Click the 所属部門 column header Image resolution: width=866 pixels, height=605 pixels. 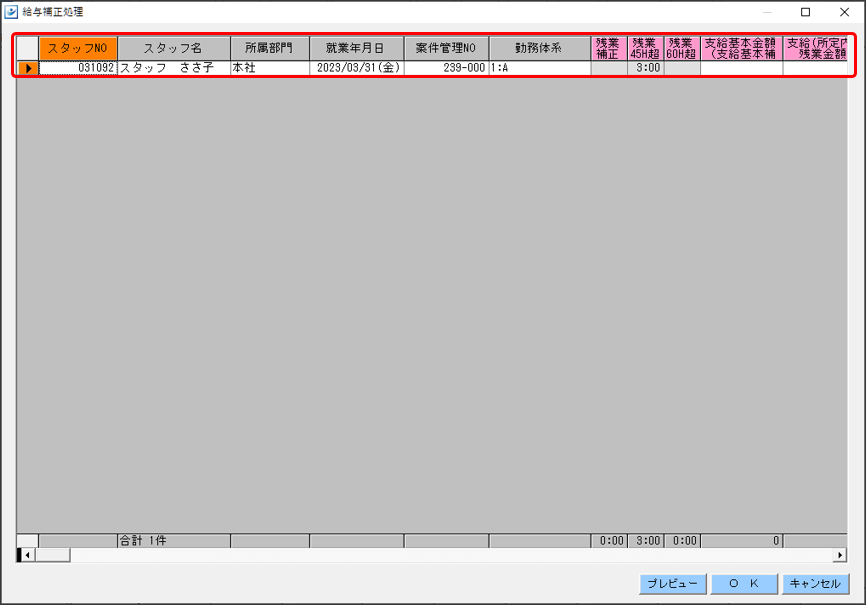[270, 49]
